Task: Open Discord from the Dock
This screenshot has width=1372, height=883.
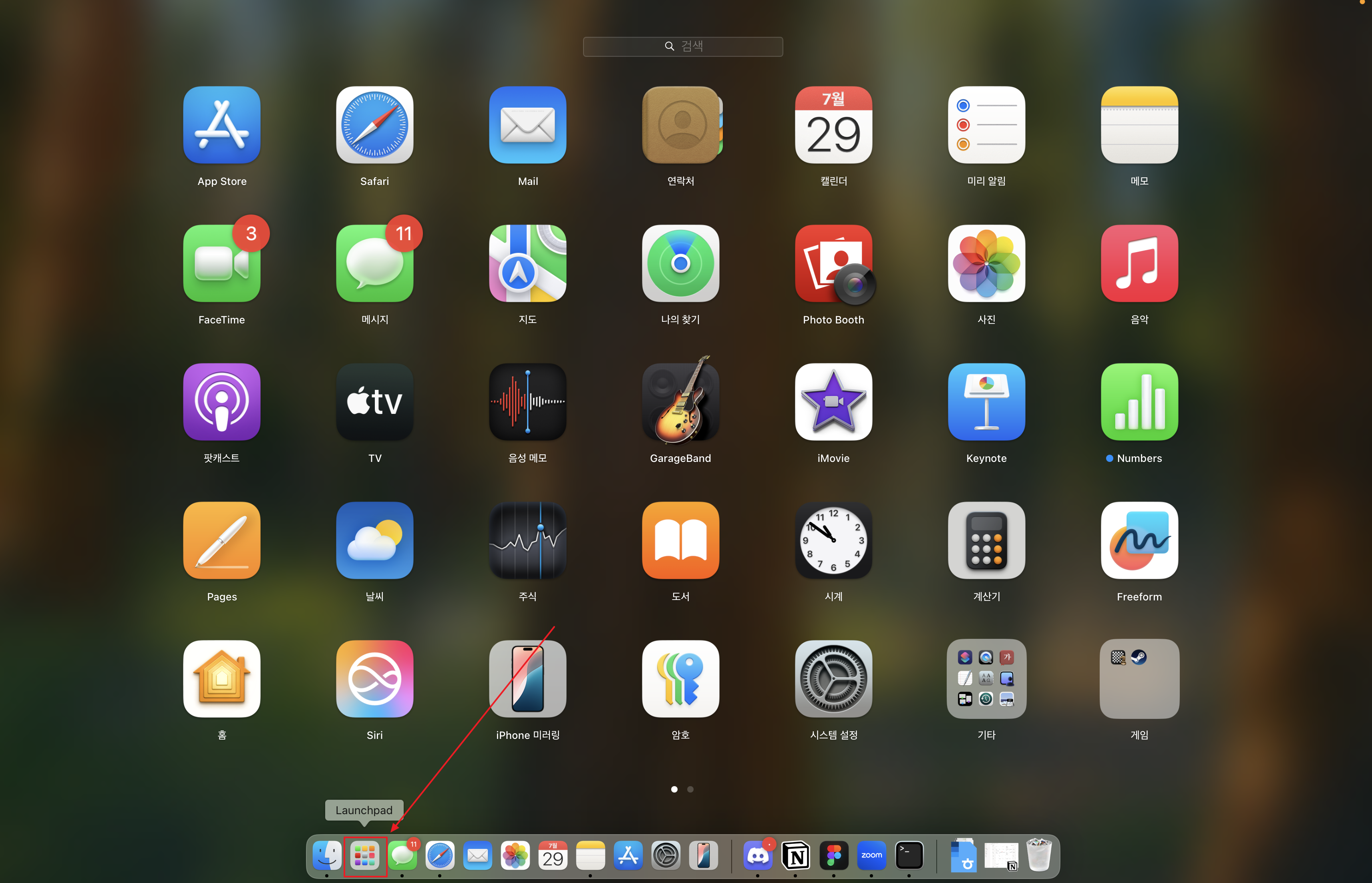Action: (x=757, y=855)
